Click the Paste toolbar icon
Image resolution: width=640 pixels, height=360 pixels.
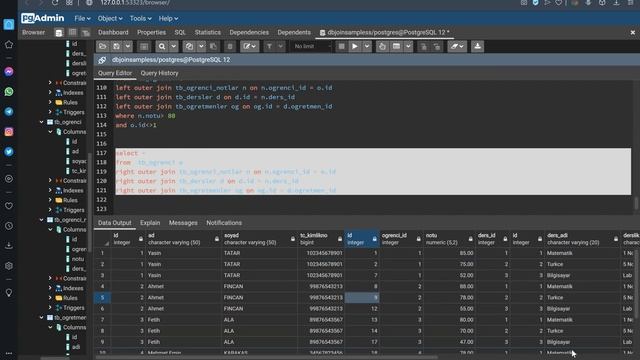(x=213, y=47)
